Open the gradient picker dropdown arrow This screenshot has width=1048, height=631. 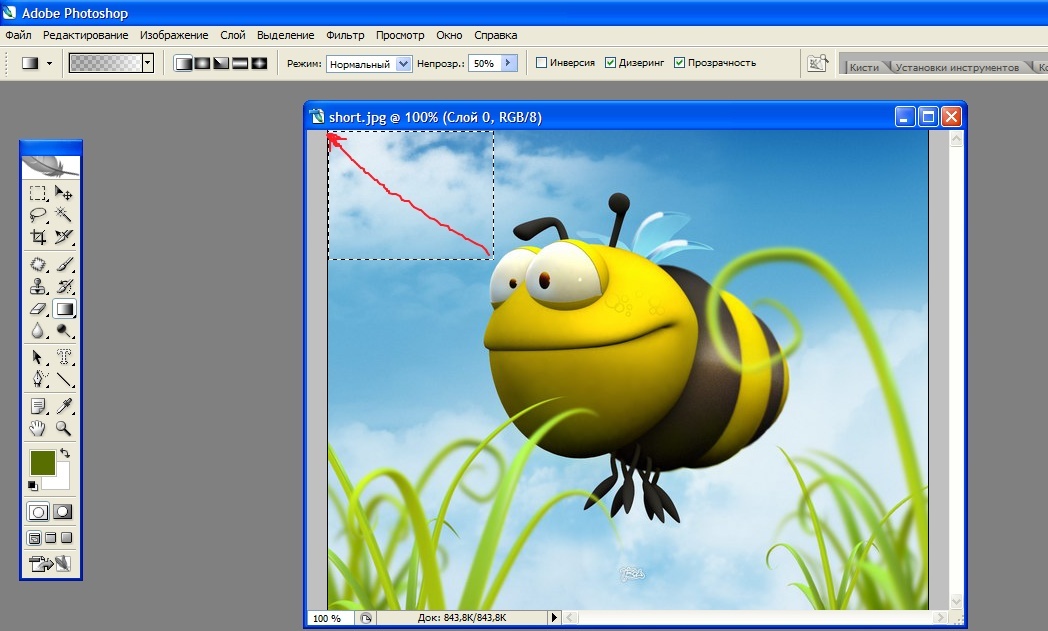148,64
